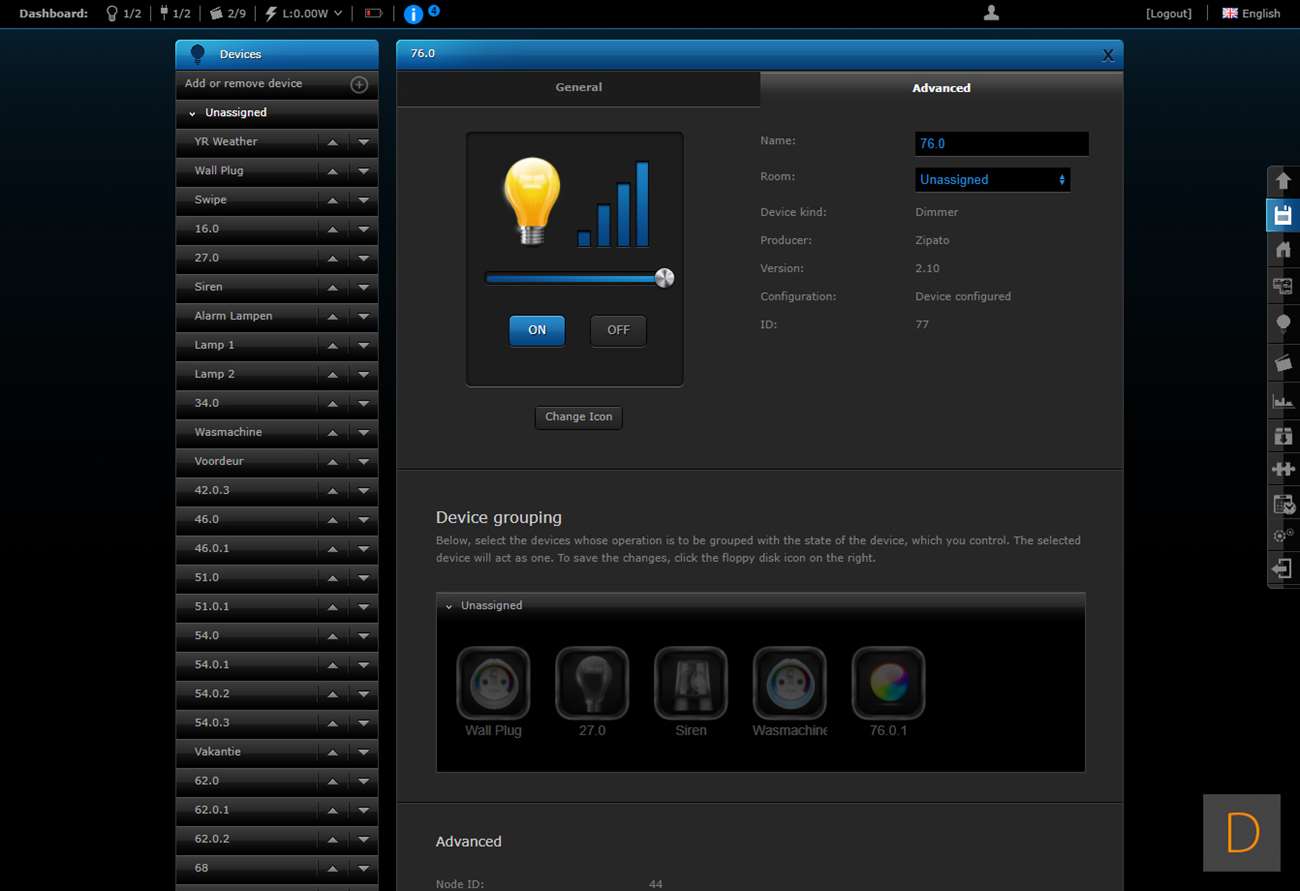Click the dimmer level slider handle

(664, 278)
